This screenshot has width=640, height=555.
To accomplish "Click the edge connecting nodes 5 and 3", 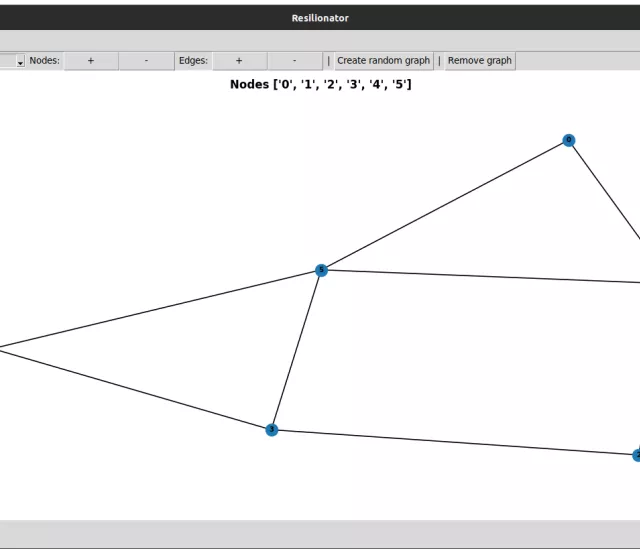I will [296, 350].
